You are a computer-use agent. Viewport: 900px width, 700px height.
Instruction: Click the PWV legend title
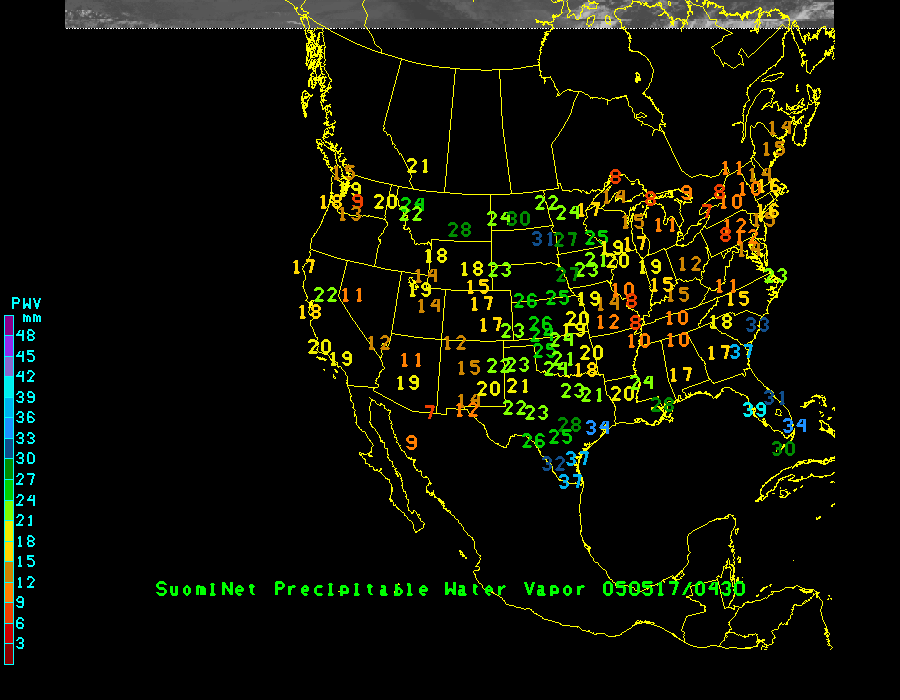(26, 303)
